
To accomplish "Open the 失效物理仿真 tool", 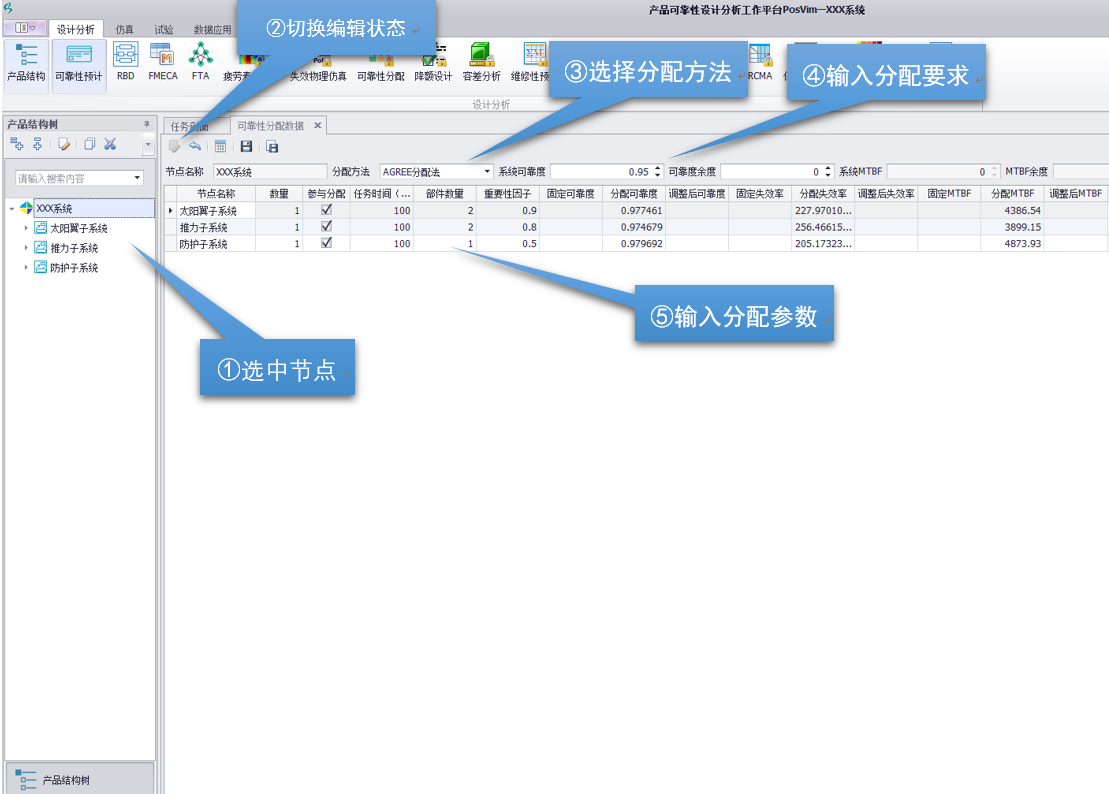I will pos(318,71).
